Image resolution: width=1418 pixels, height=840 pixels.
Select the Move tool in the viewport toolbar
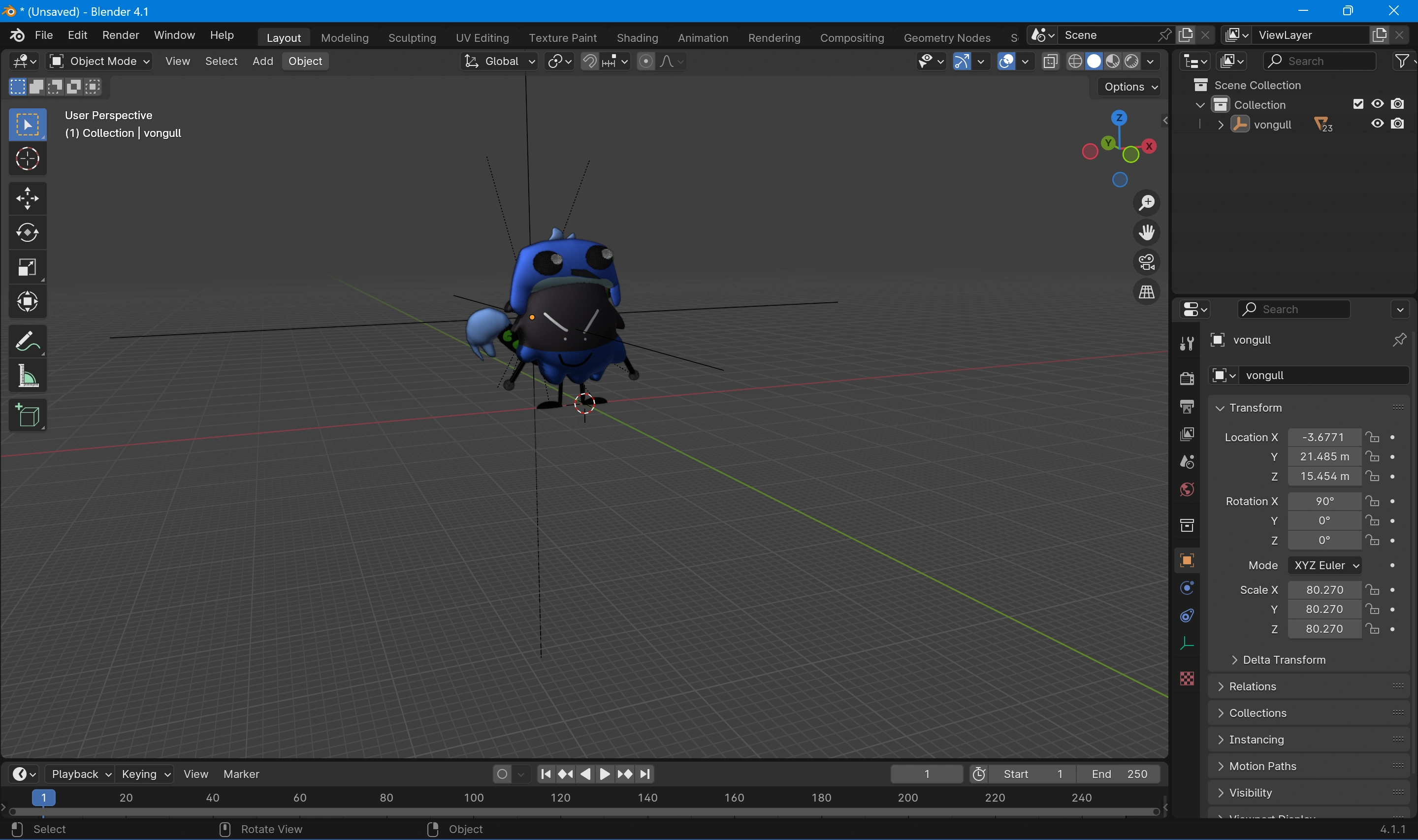tap(27, 197)
